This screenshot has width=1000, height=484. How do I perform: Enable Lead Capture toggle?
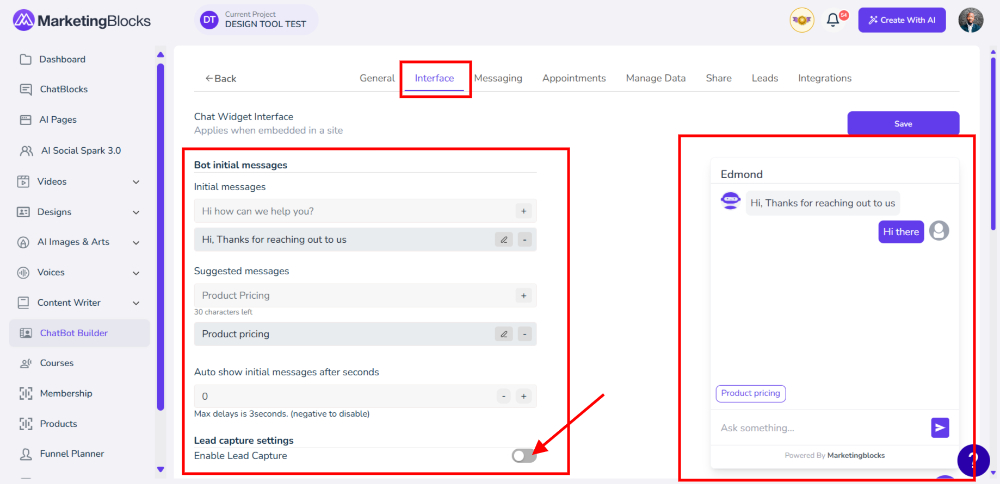pos(524,456)
